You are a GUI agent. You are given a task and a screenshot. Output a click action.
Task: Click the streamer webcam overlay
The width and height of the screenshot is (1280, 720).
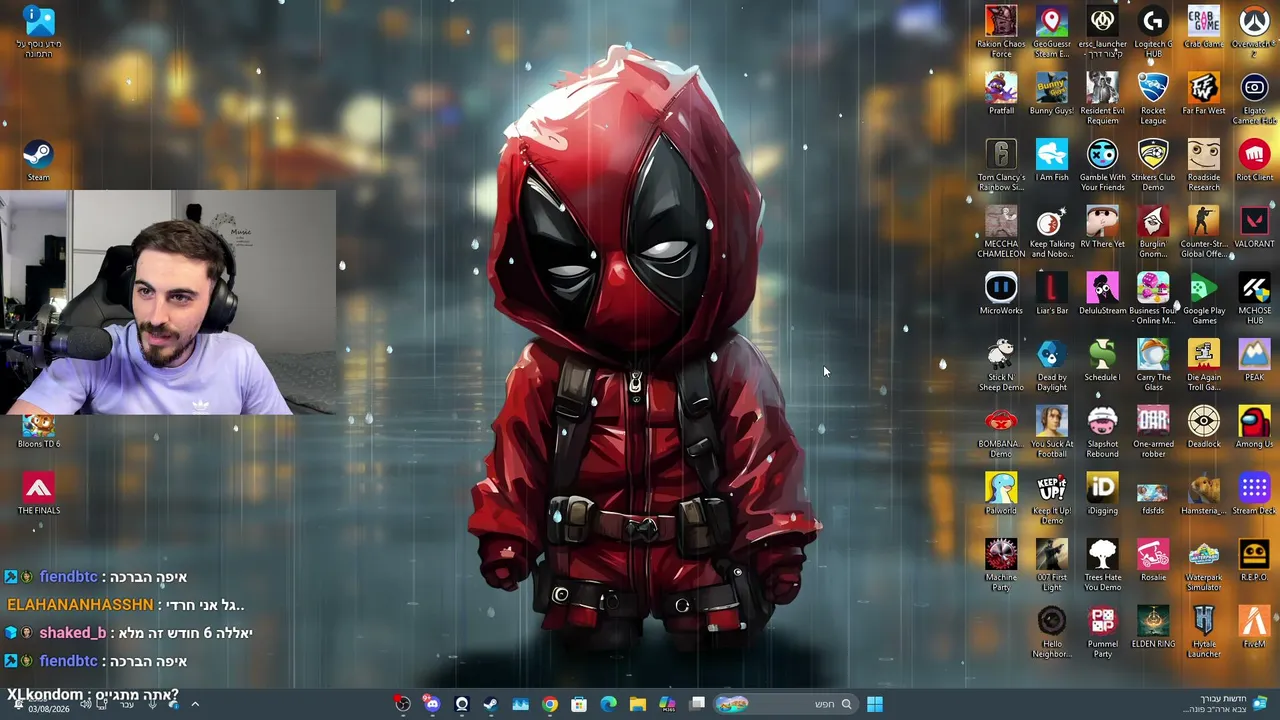coord(168,302)
